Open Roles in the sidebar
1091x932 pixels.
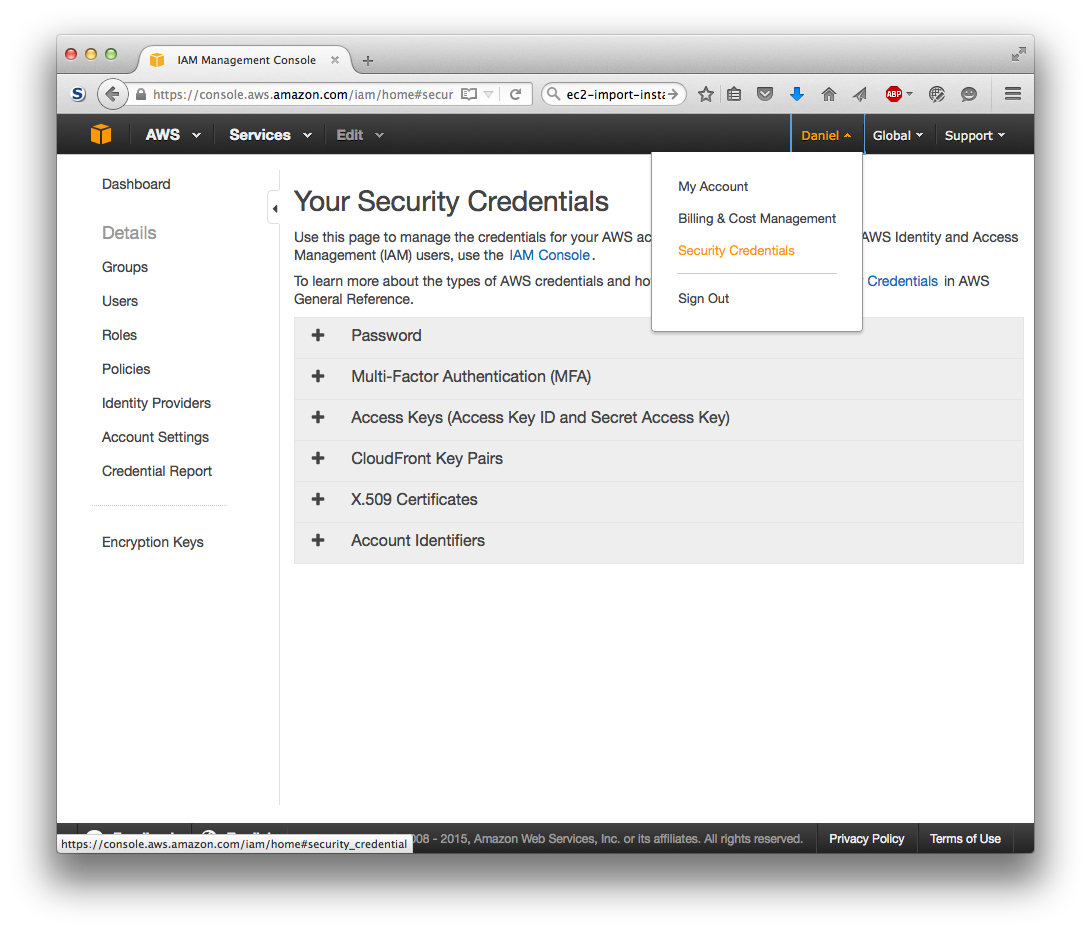tap(119, 335)
